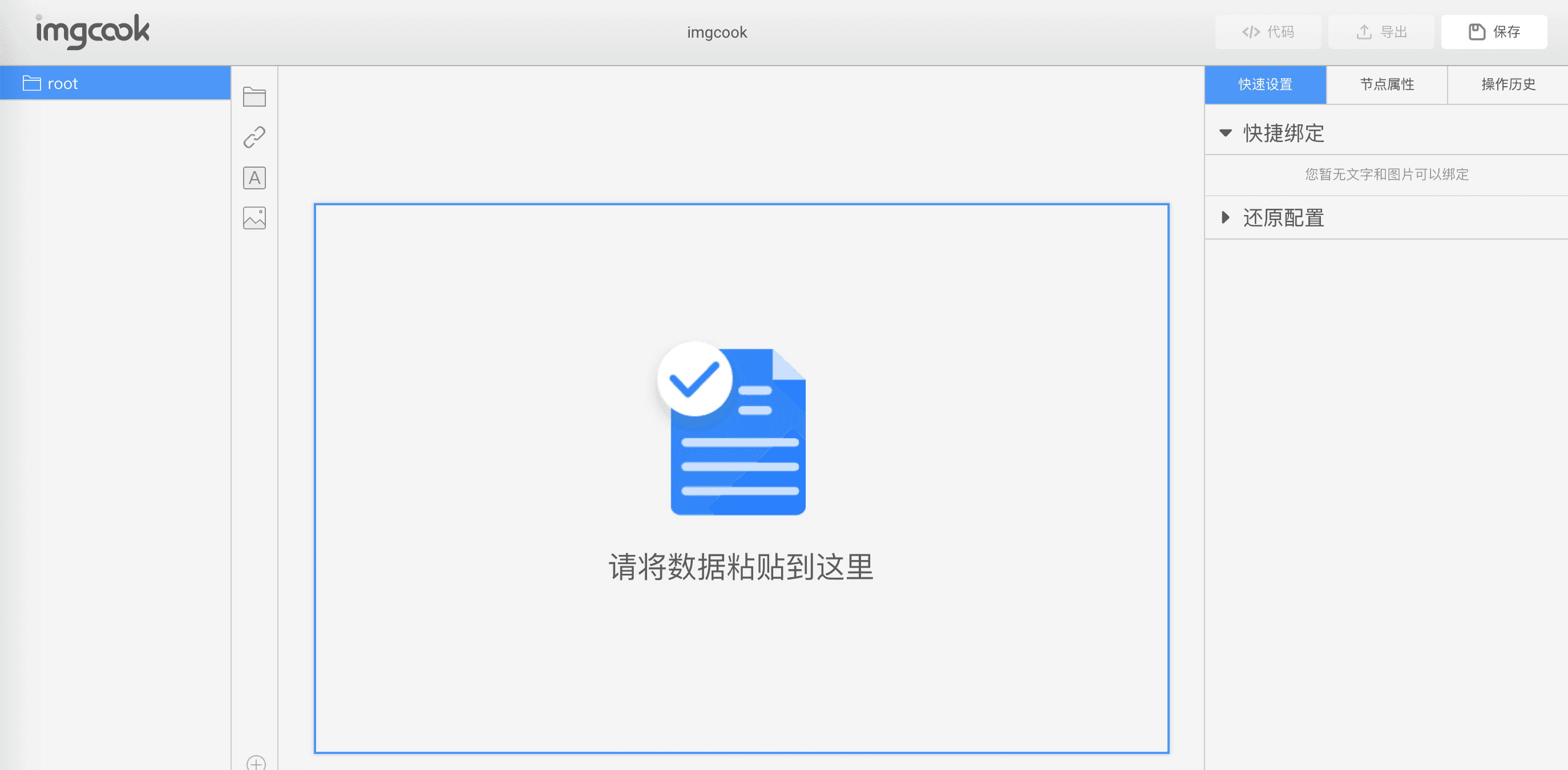Screen dimensions: 1568x770
Task: Select the 快速设置 tab
Action: 1265,84
